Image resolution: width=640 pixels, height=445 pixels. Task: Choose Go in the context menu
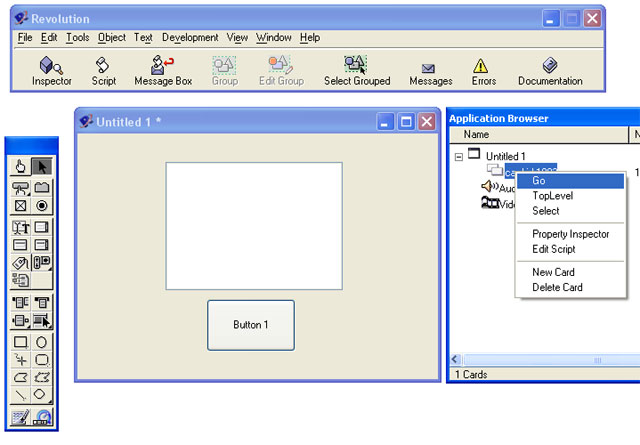[570, 180]
